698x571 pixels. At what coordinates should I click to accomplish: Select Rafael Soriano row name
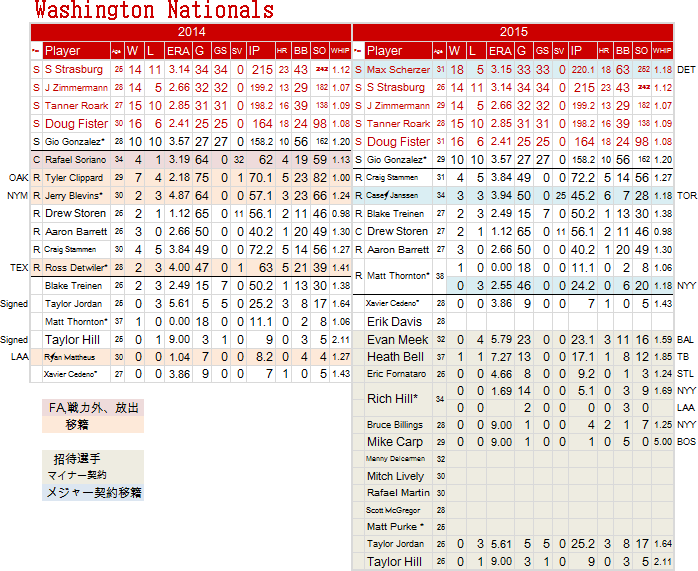coord(76,160)
